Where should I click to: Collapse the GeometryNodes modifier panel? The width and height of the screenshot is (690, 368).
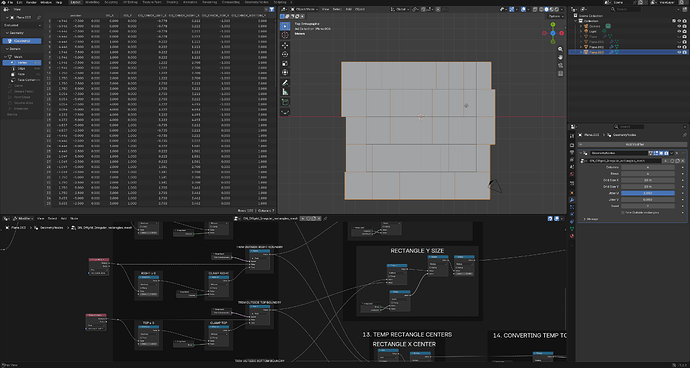click(x=582, y=153)
